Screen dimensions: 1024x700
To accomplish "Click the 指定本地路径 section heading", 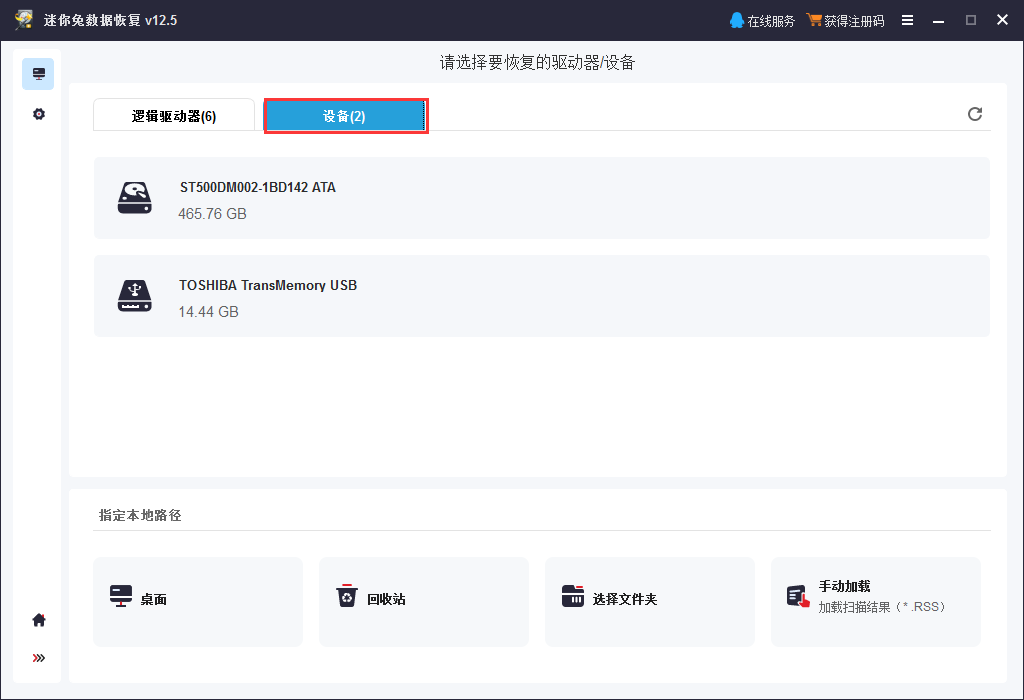I will (x=140, y=515).
